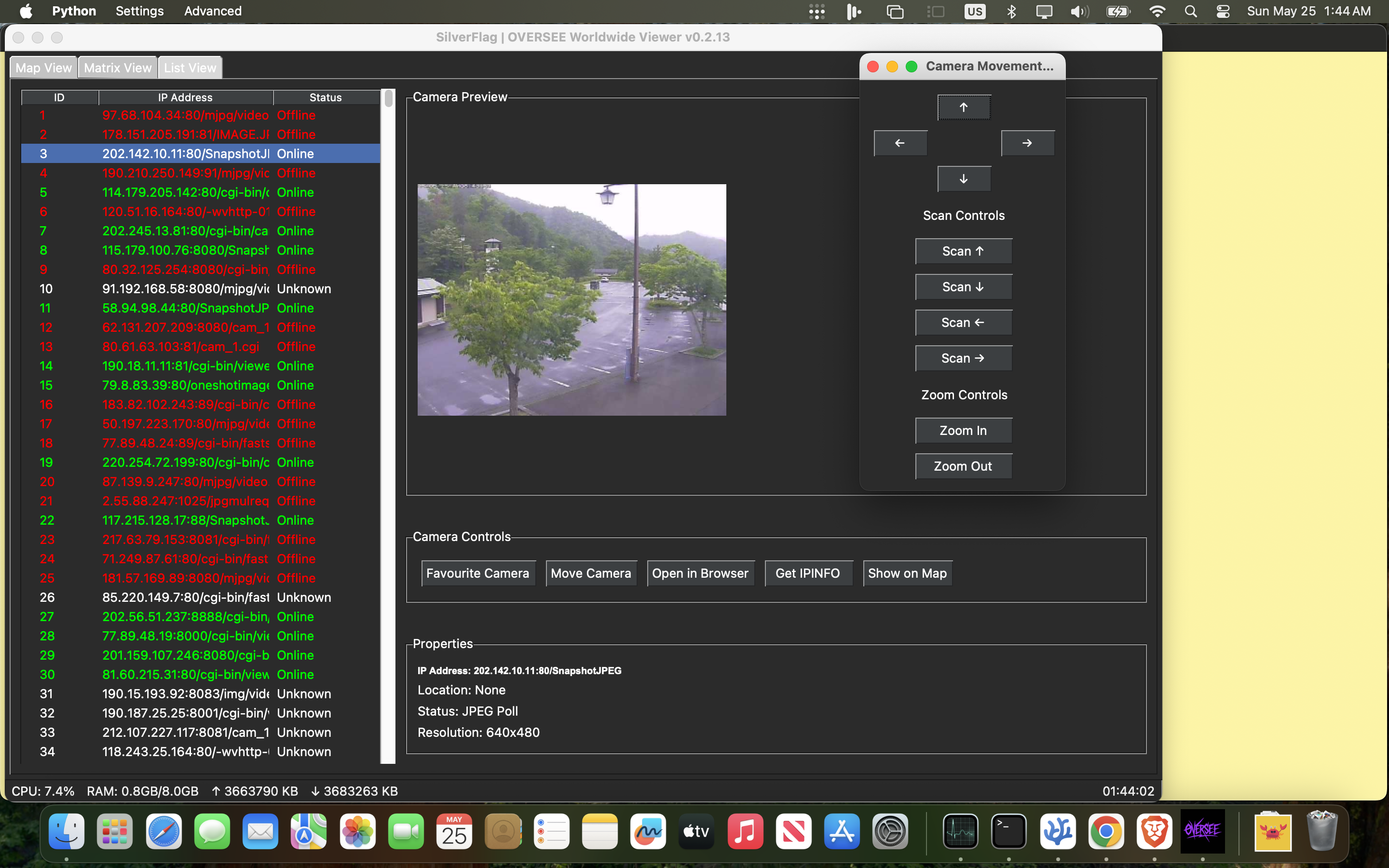1389x868 pixels.
Task: Start Scan up in Scan Controls
Action: [963, 251]
